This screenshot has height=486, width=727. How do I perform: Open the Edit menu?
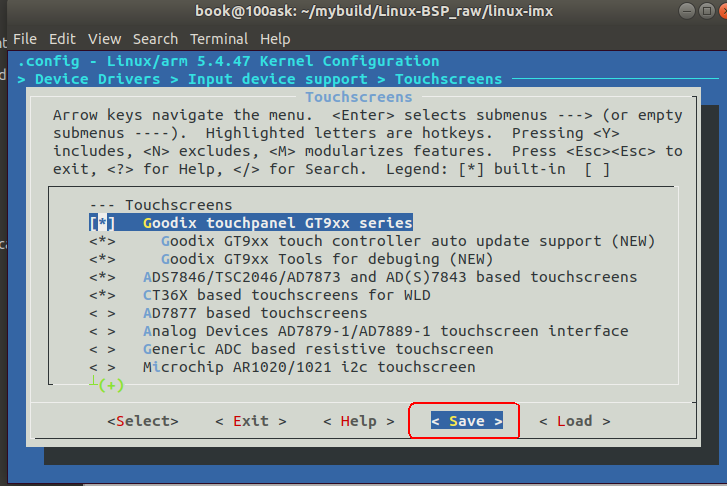coord(62,39)
